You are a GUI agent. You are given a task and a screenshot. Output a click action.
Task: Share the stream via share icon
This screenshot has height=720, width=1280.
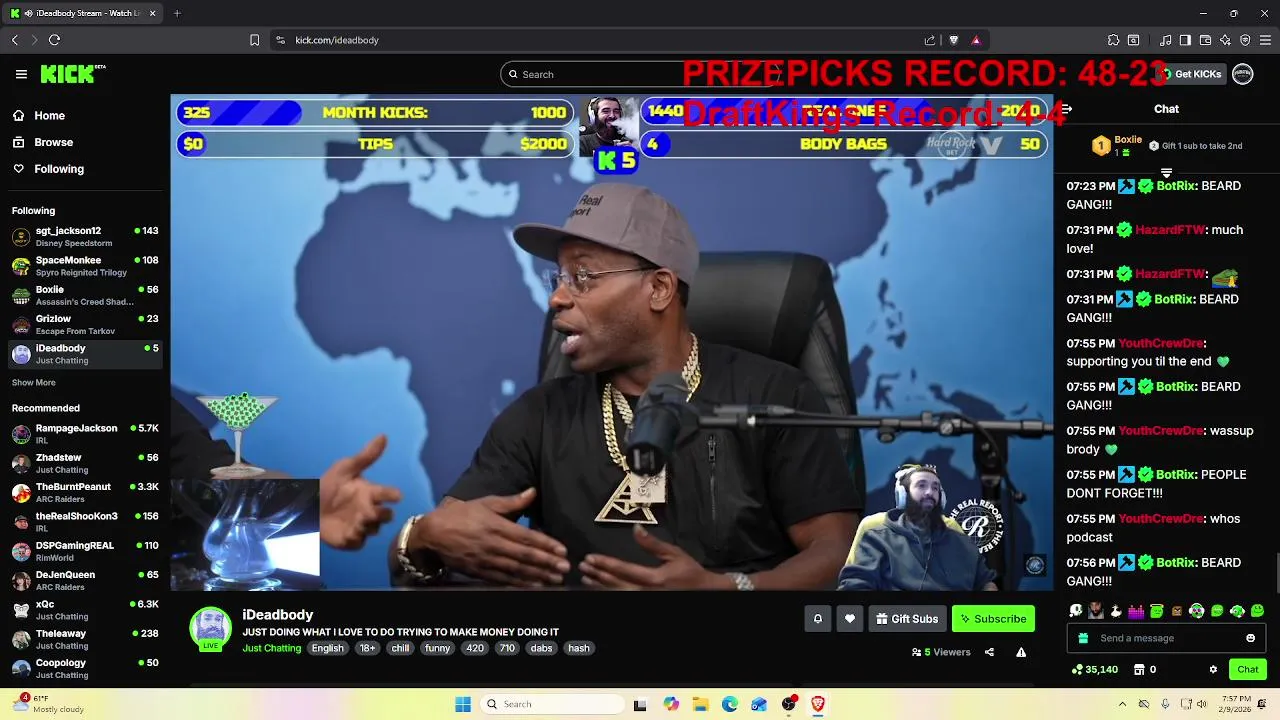pyautogui.click(x=989, y=652)
